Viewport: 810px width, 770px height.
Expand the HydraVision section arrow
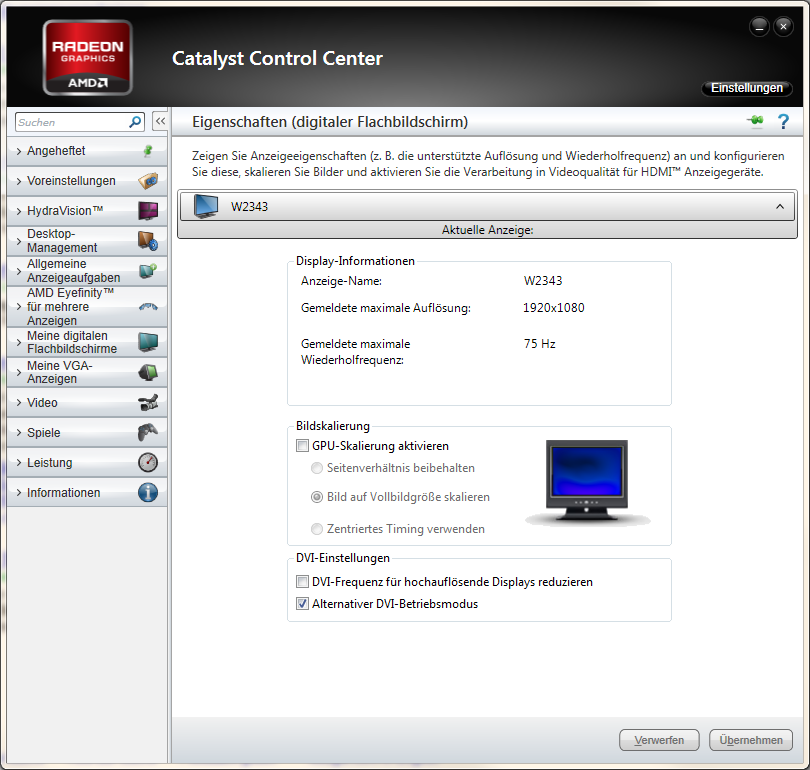[x=19, y=211]
